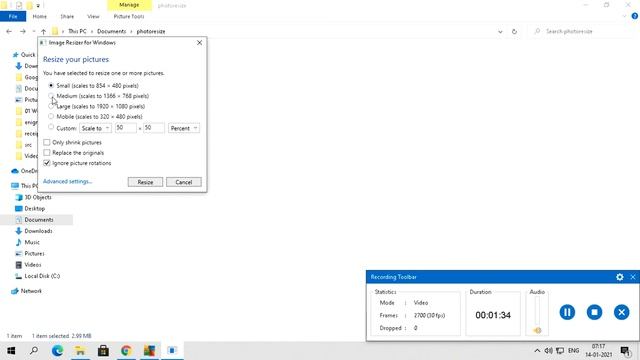Close the Image Resizer dialog

point(199,42)
